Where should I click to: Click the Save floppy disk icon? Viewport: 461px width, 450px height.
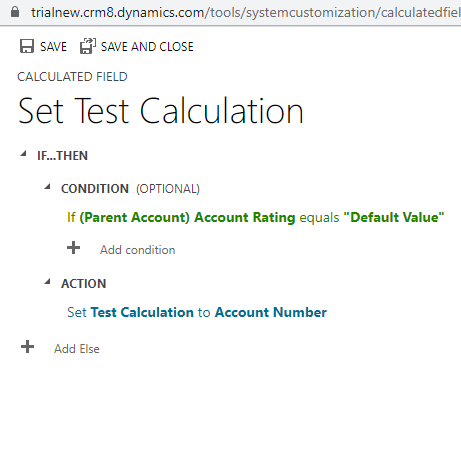(27, 46)
